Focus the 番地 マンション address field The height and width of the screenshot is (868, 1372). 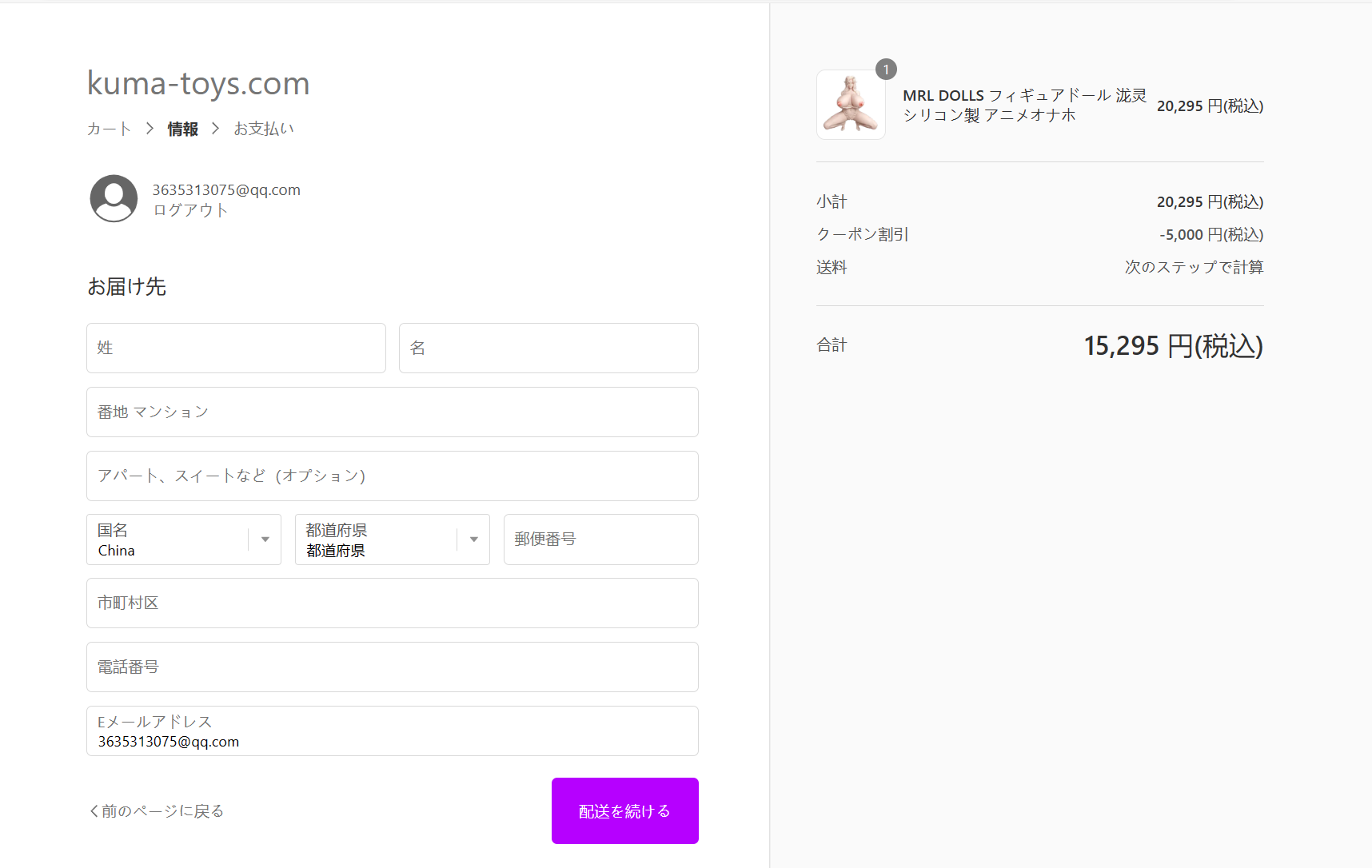[393, 412]
